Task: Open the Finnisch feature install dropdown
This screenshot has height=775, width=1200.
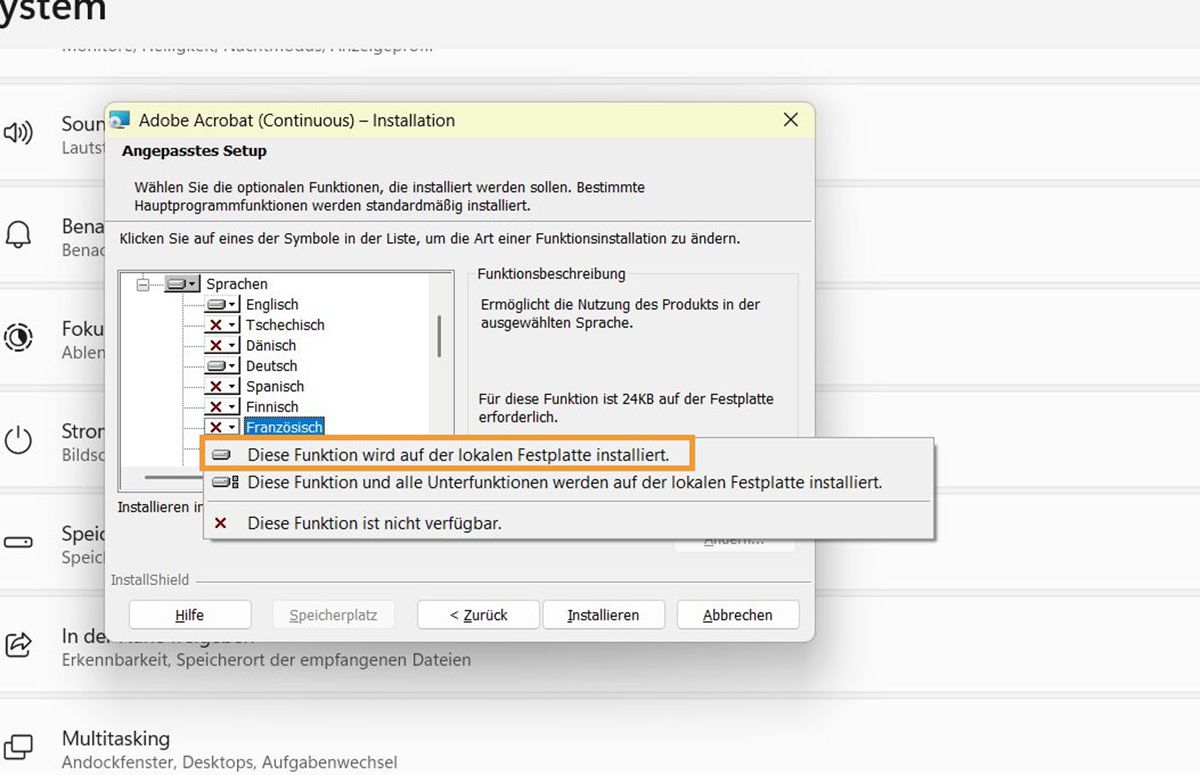Action: [x=222, y=407]
